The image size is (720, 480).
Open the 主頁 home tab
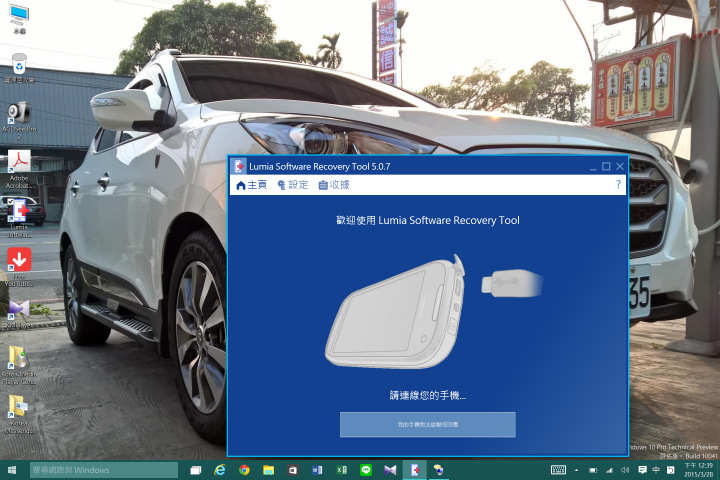[x=251, y=185]
